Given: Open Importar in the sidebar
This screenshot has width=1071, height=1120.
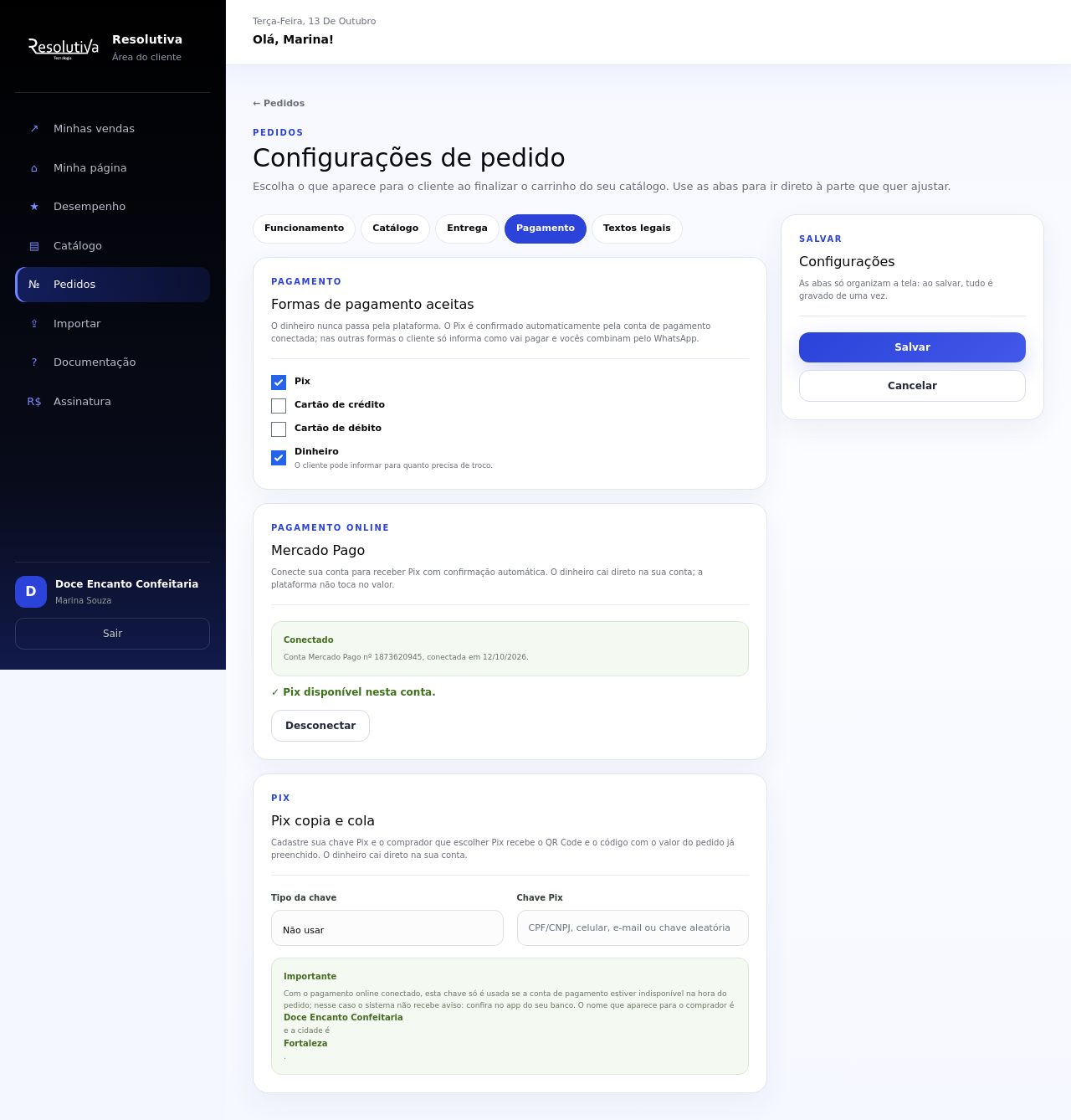Looking at the screenshot, I should (x=112, y=324).
